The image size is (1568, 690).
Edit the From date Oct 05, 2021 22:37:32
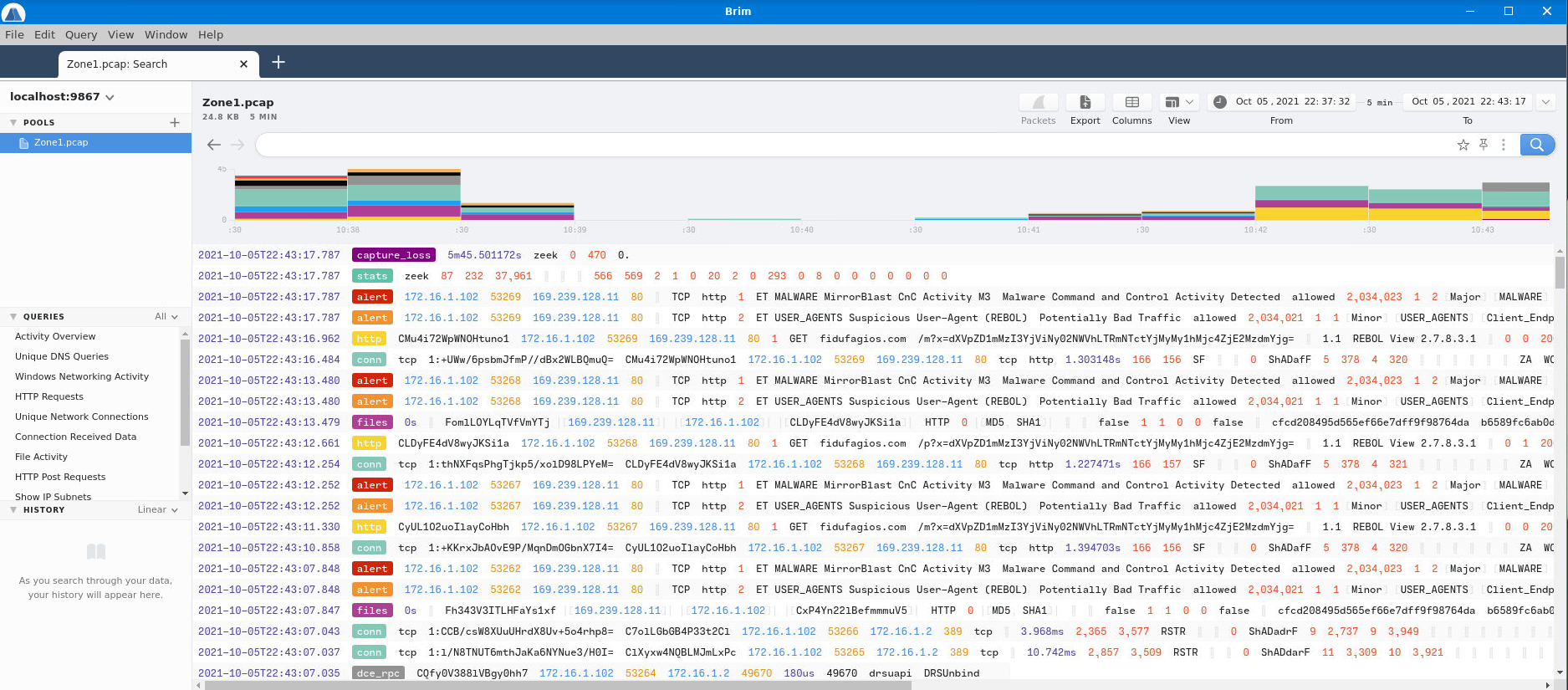1292,101
